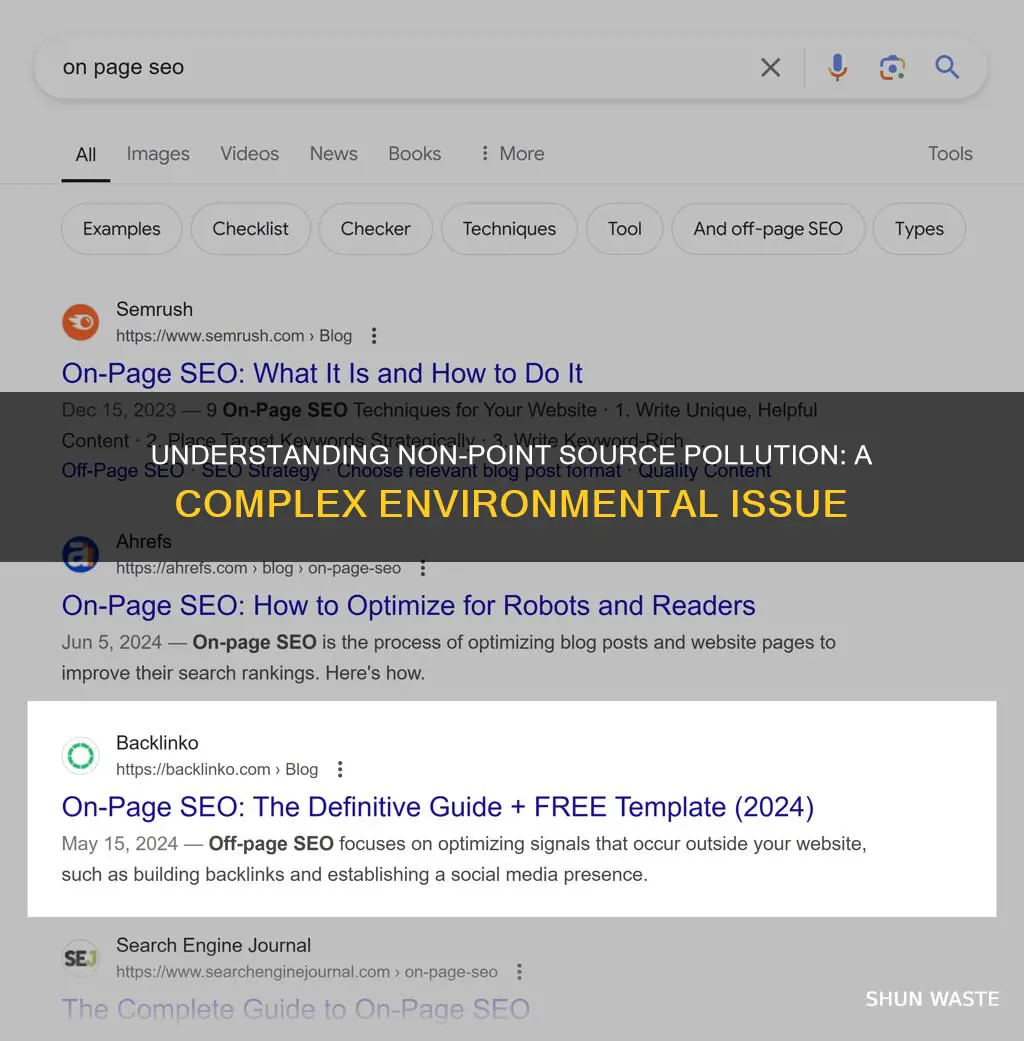Switch to the Books tab
Screen dimensions: 1024x1041
click(414, 154)
